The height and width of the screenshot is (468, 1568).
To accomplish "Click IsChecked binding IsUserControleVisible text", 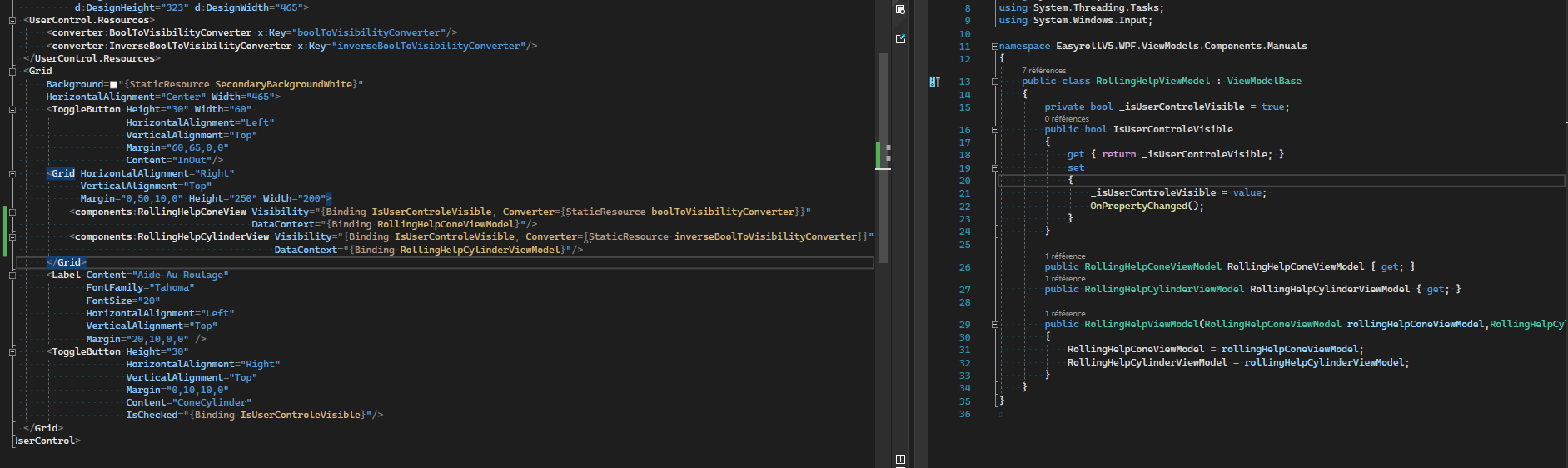I will click(x=301, y=415).
